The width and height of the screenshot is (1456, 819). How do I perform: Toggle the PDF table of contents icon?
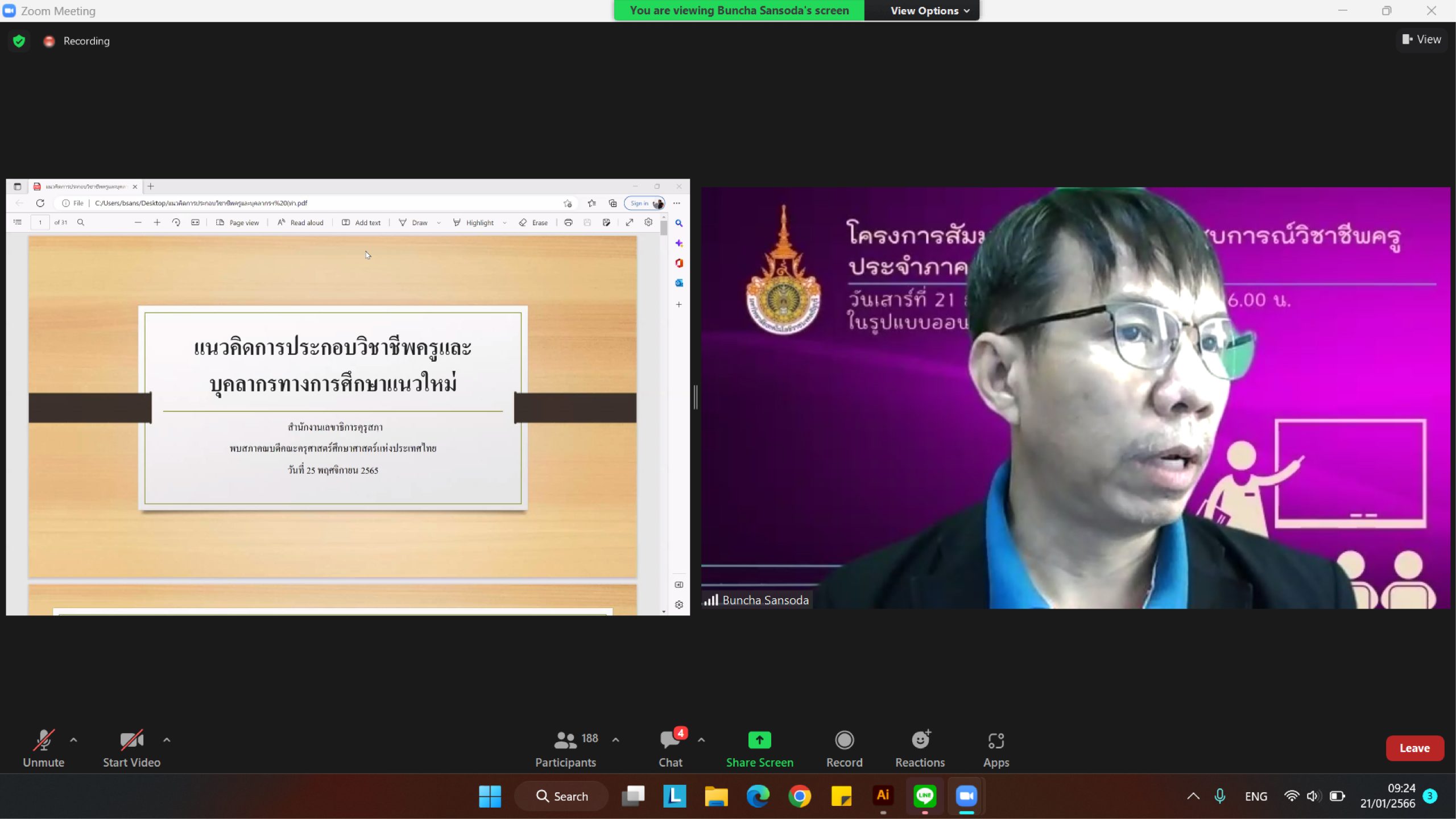pos(18,222)
